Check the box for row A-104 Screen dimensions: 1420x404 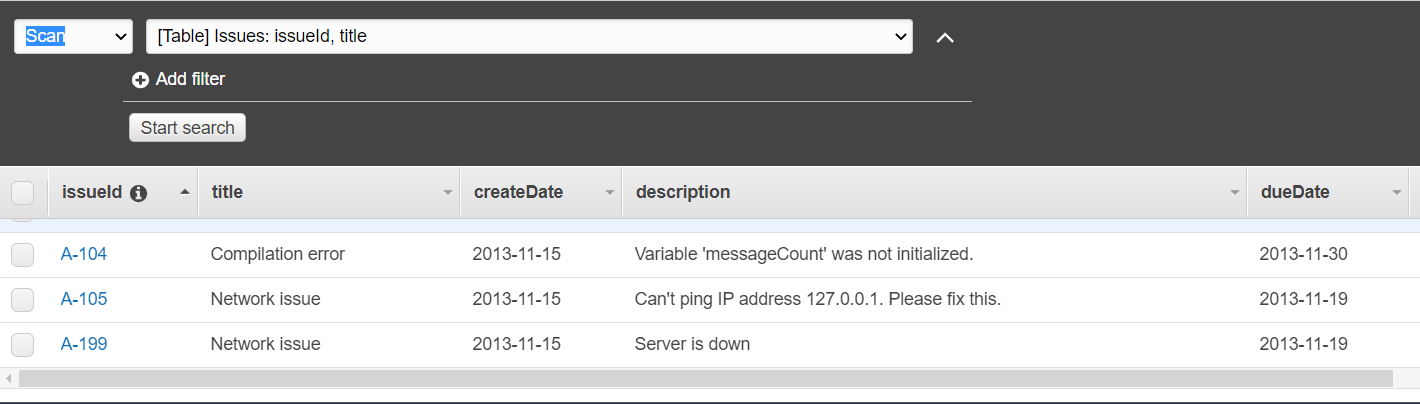click(x=22, y=255)
